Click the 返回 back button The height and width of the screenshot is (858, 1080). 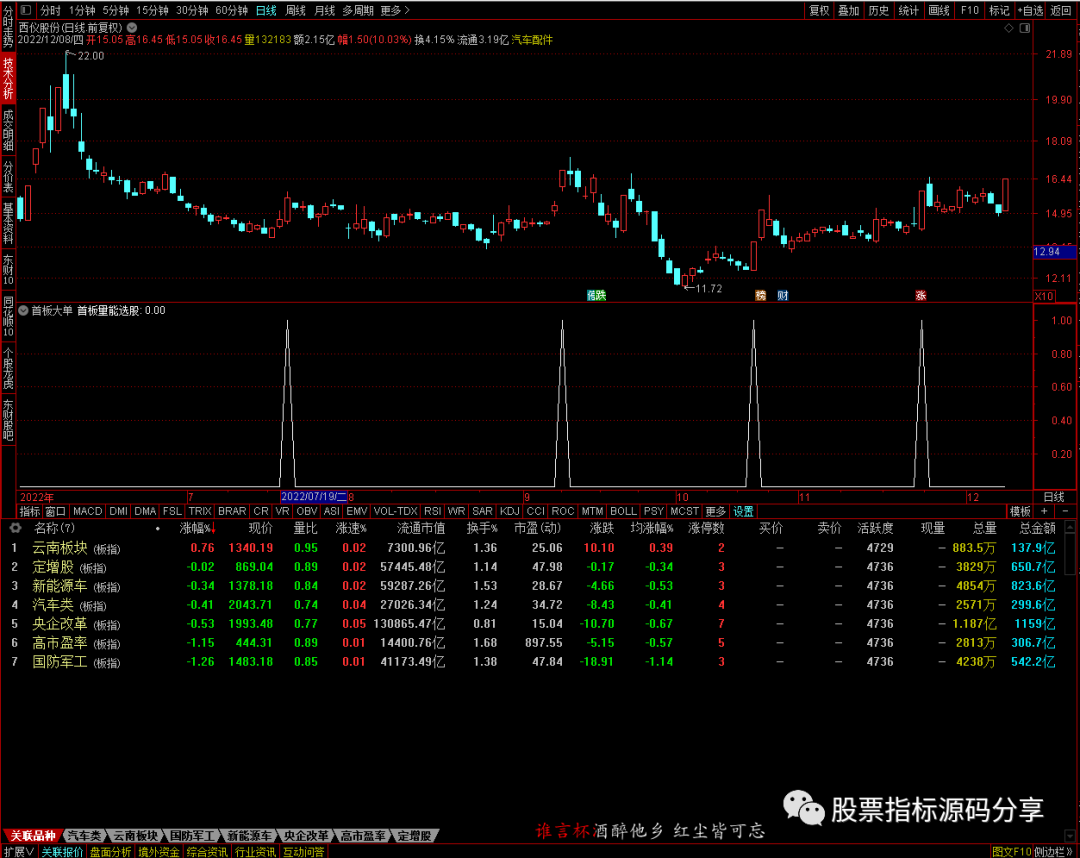click(1061, 10)
